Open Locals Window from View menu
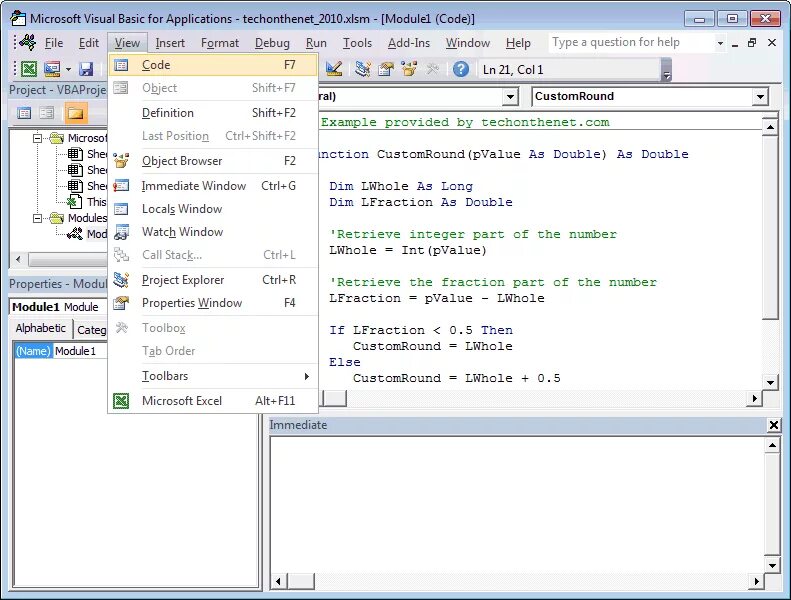Image resolution: width=791 pixels, height=600 pixels. [213, 209]
